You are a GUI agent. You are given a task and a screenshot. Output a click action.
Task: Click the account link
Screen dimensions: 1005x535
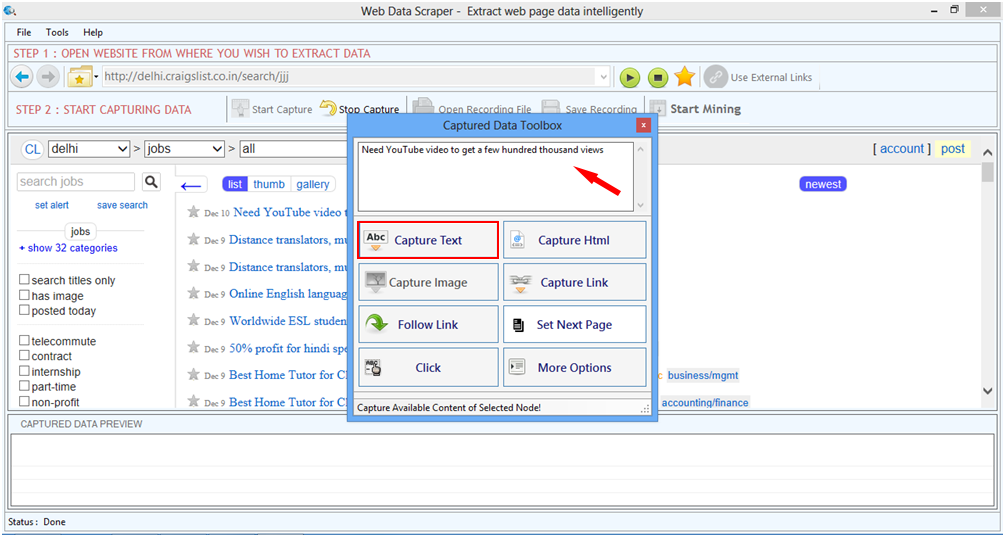pos(902,149)
